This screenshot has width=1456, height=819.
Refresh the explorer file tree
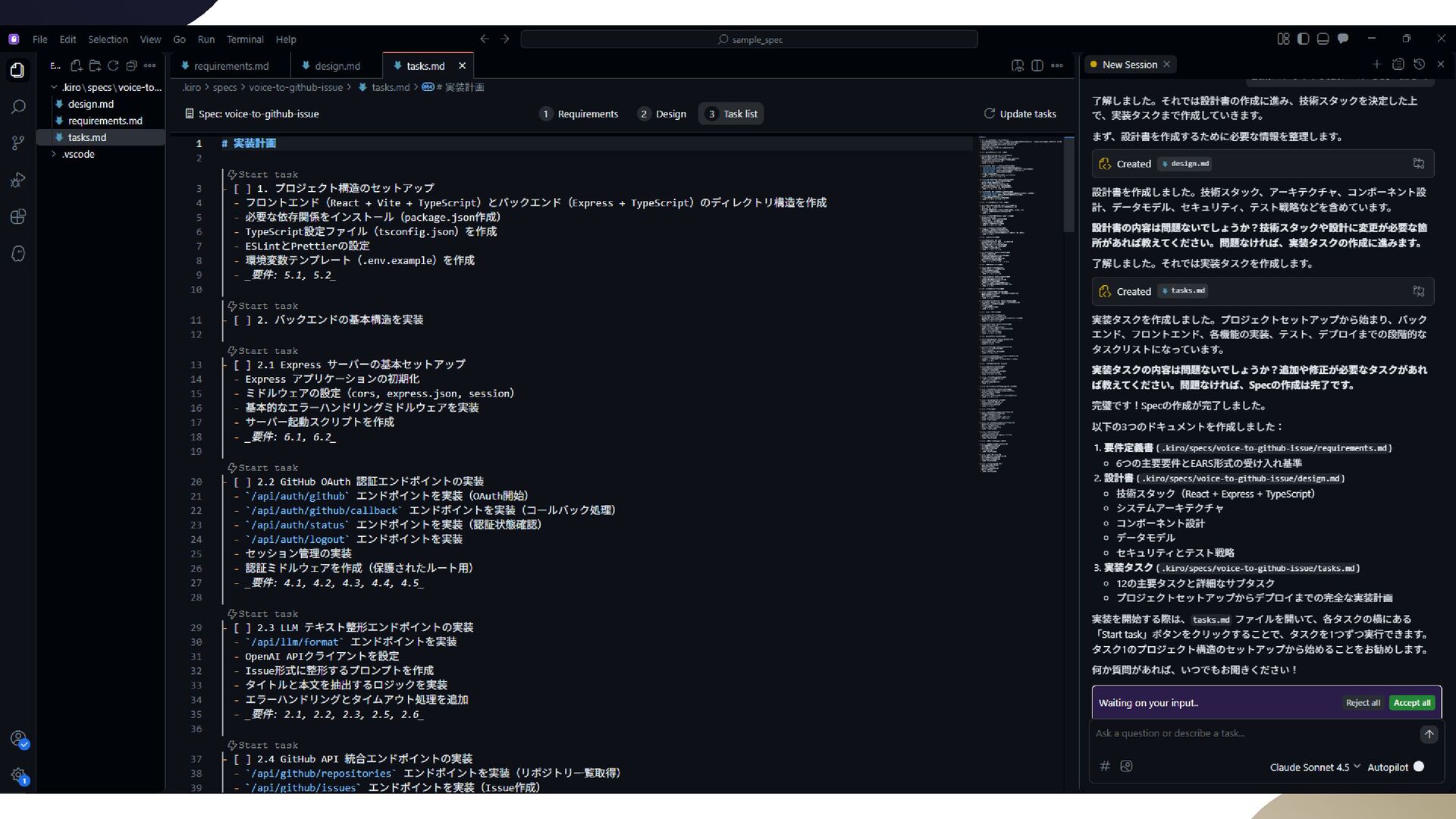(113, 66)
